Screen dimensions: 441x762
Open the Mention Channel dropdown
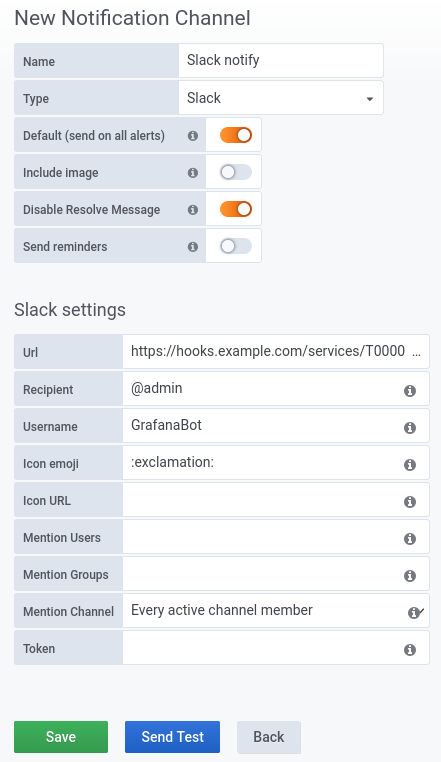pos(276,610)
